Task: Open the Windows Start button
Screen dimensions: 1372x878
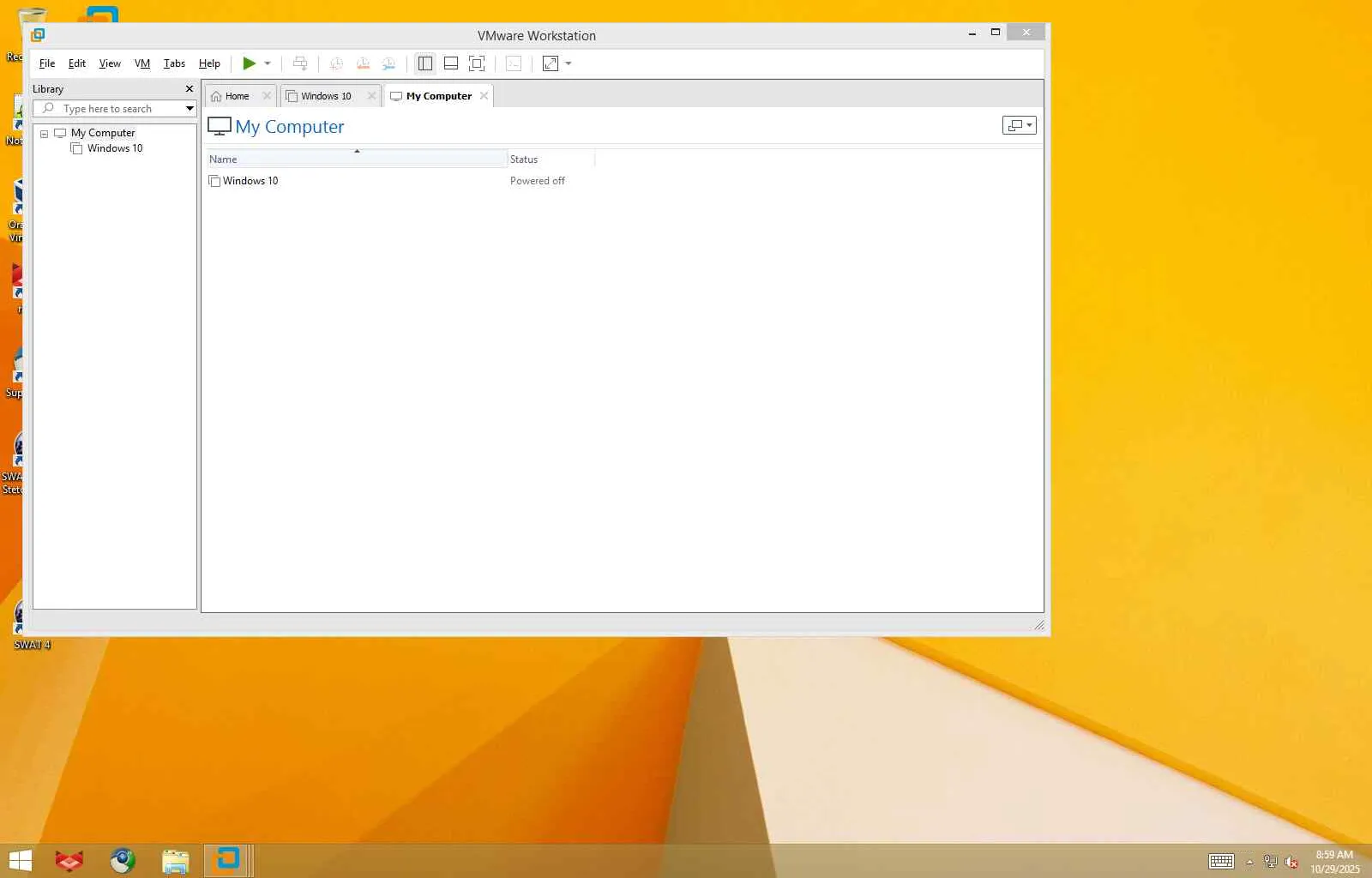Action: click(x=20, y=860)
